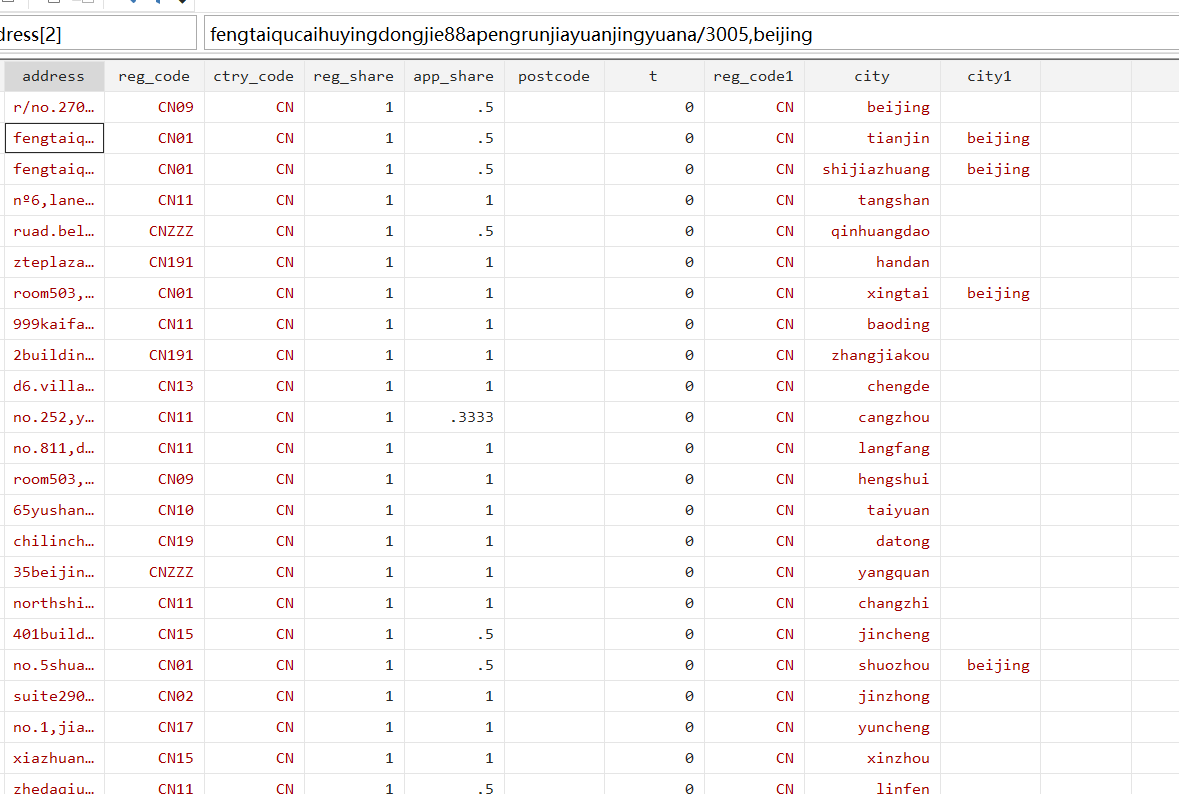Click address cell 'ruad.bel…'

[x=54, y=232]
